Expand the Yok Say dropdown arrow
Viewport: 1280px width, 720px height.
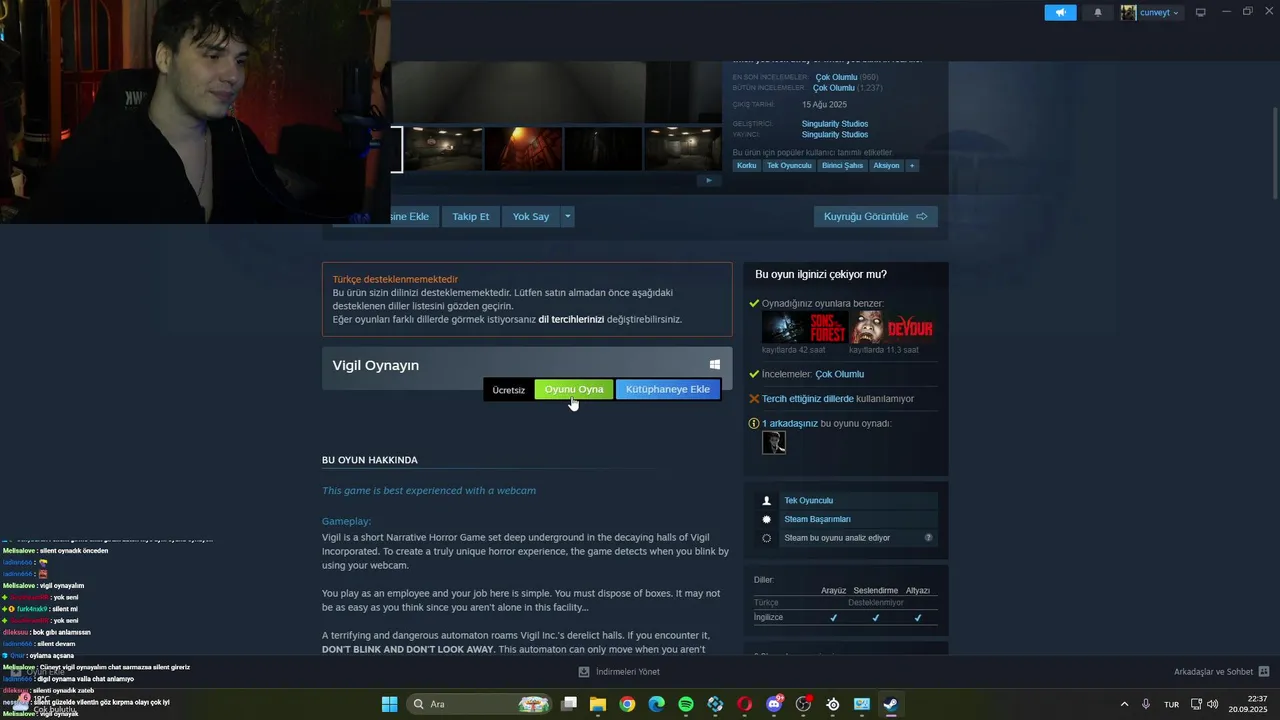[x=568, y=216]
